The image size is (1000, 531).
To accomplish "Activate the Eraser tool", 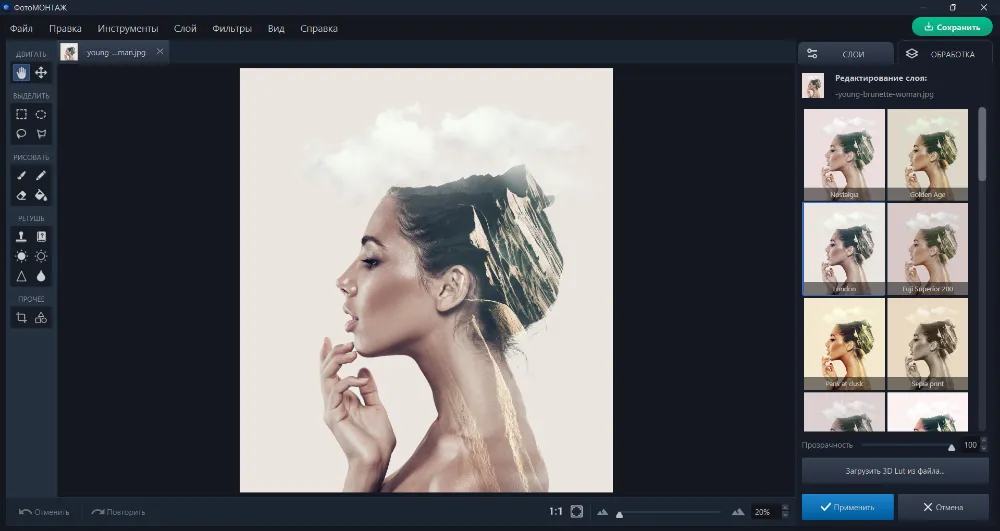I will (x=21, y=195).
